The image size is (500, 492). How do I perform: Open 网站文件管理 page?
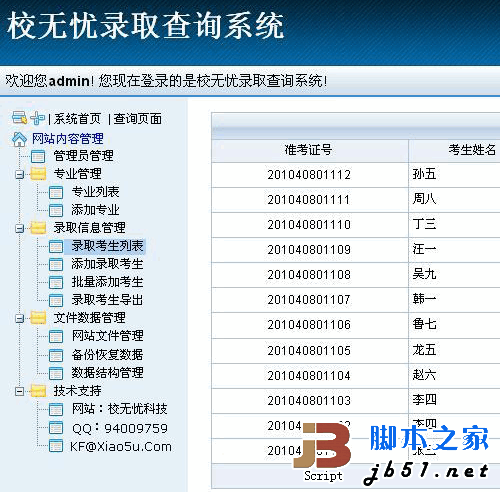[107, 336]
